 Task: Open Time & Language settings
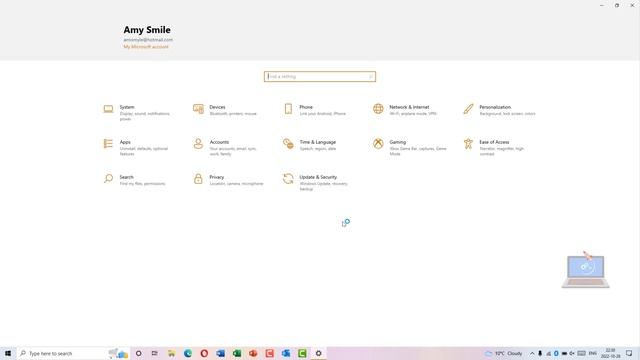[311, 145]
